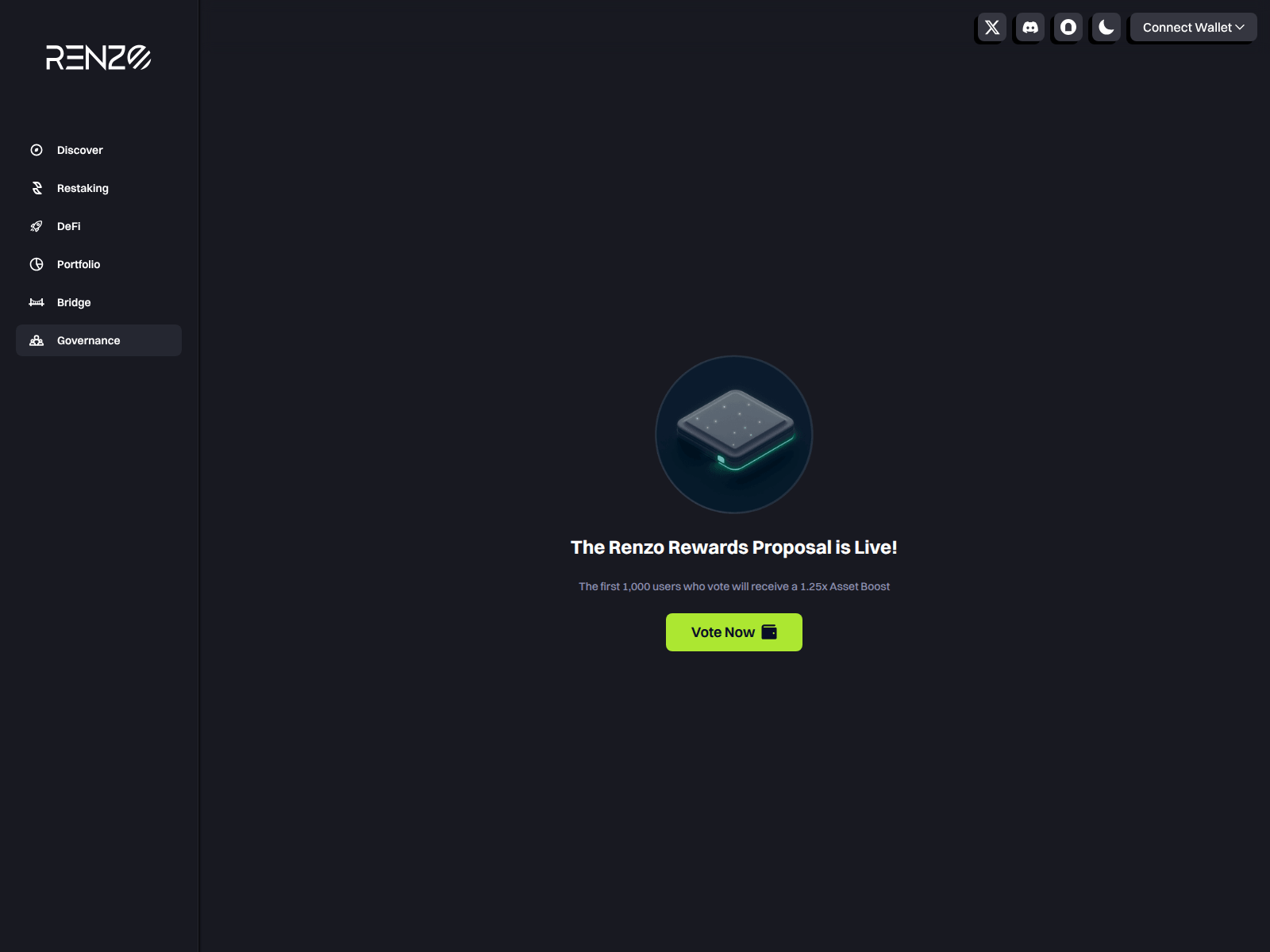Switch to the Bridge section
The width and height of the screenshot is (1270, 952).
98,302
